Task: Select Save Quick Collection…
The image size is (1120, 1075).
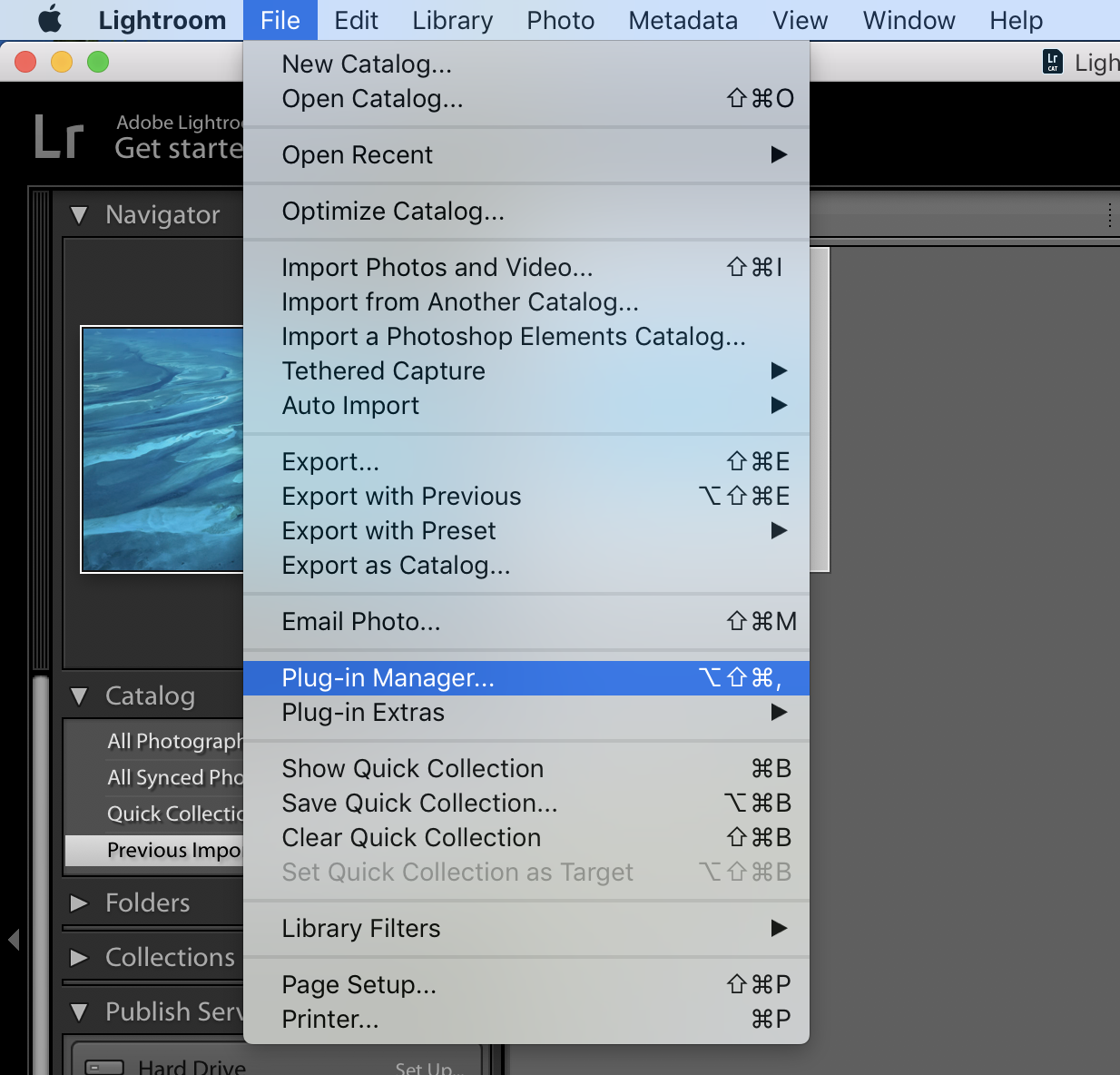Action: coord(526,804)
